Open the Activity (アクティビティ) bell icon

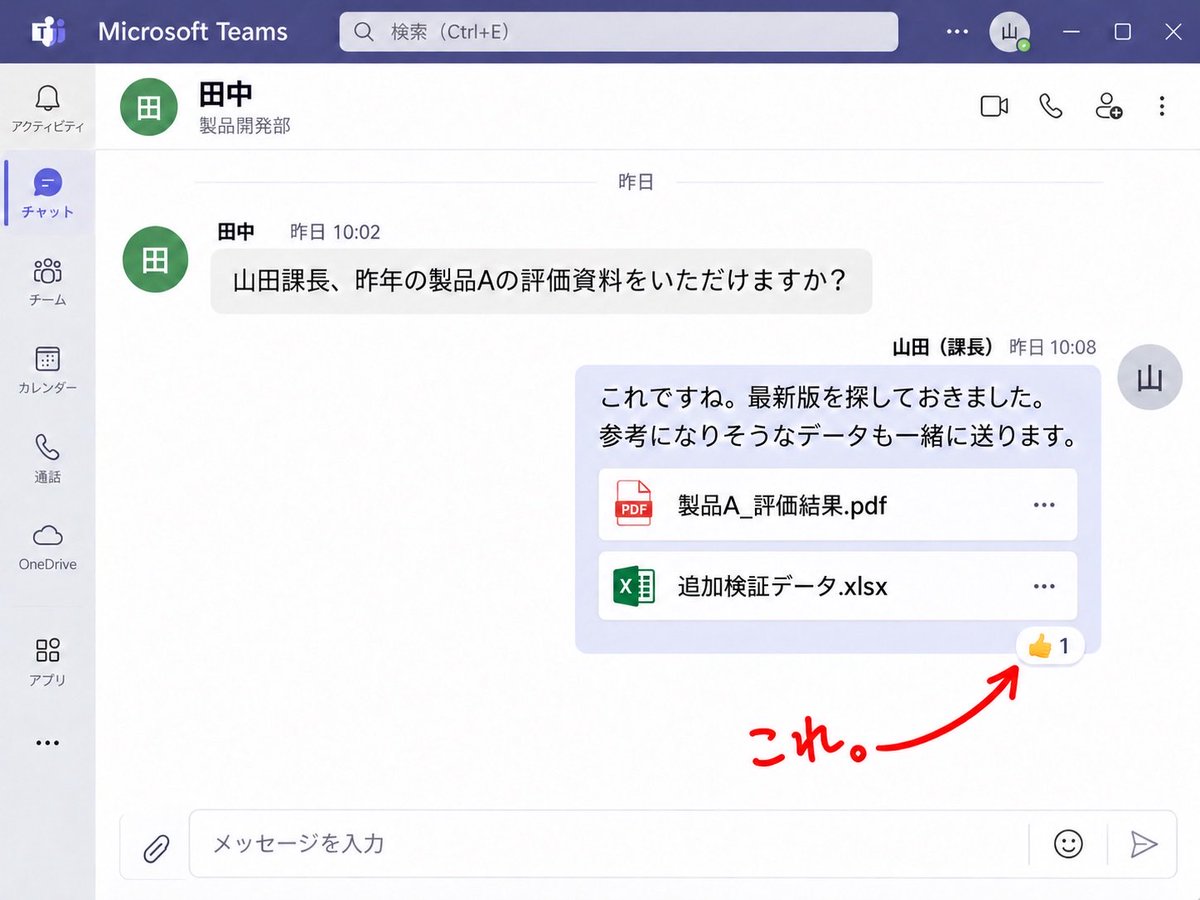[47, 98]
